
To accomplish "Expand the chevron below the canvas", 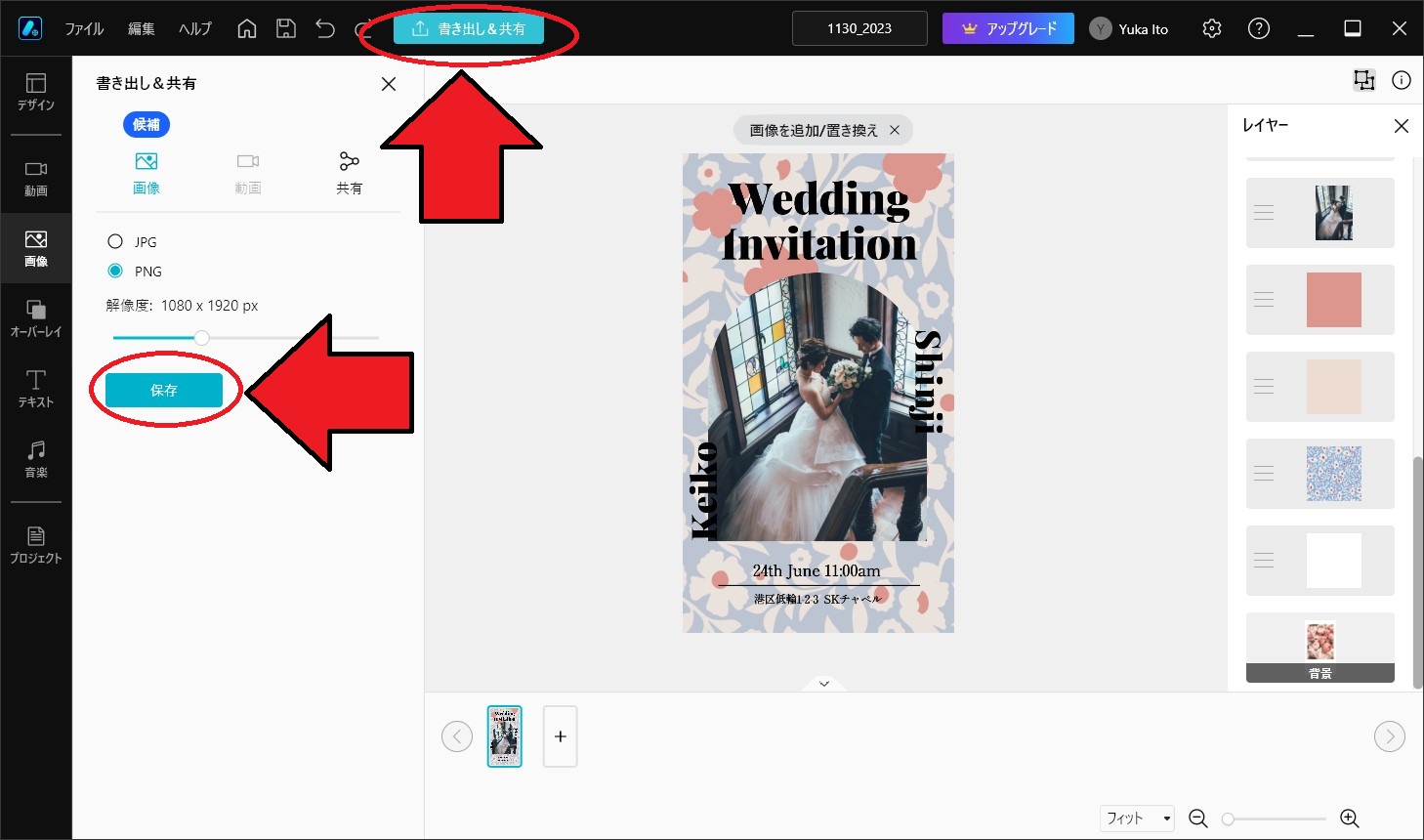I will [824, 684].
